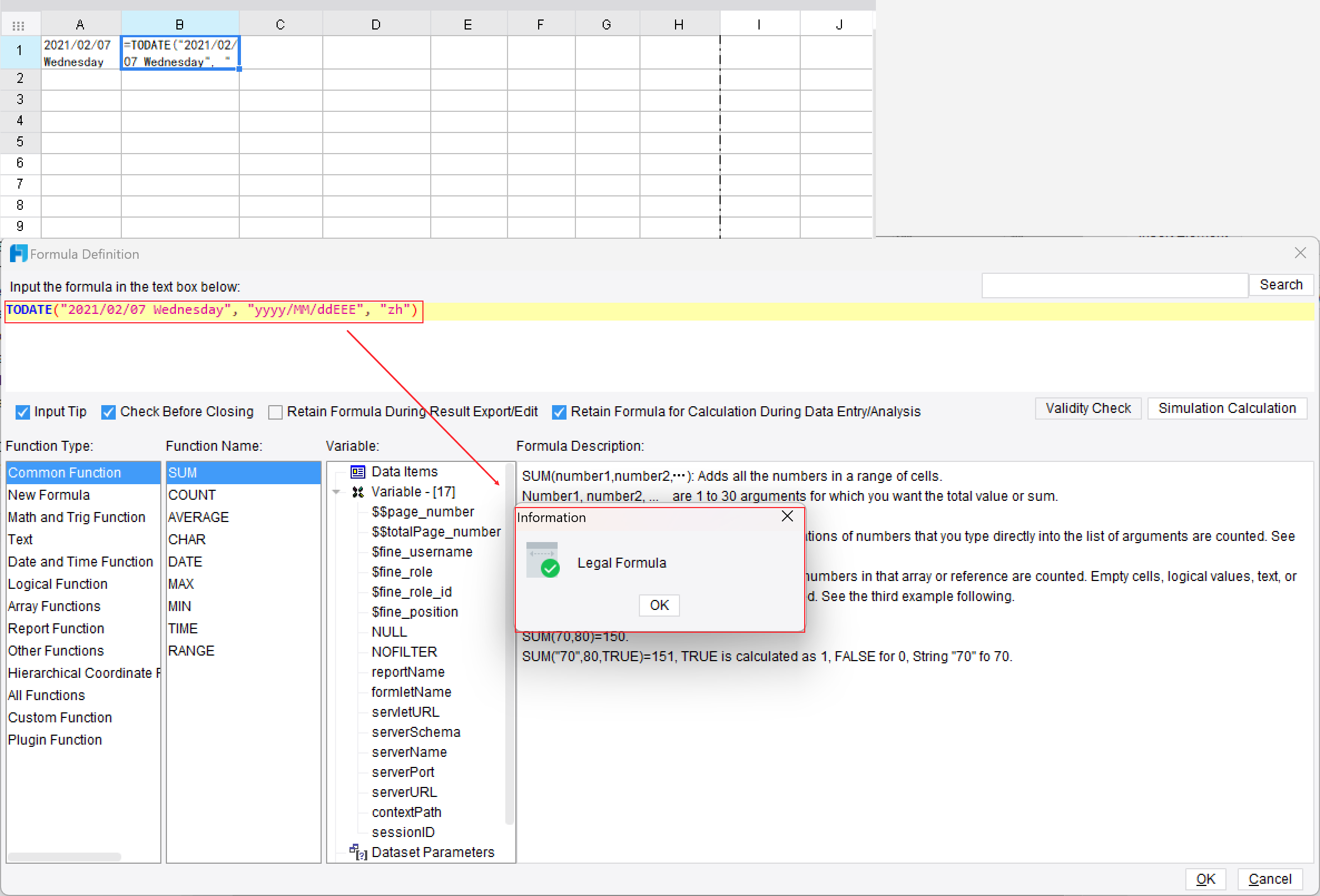Click the select-all grid corner icon
Viewport: 1320px width, 896px height.
coord(19,24)
